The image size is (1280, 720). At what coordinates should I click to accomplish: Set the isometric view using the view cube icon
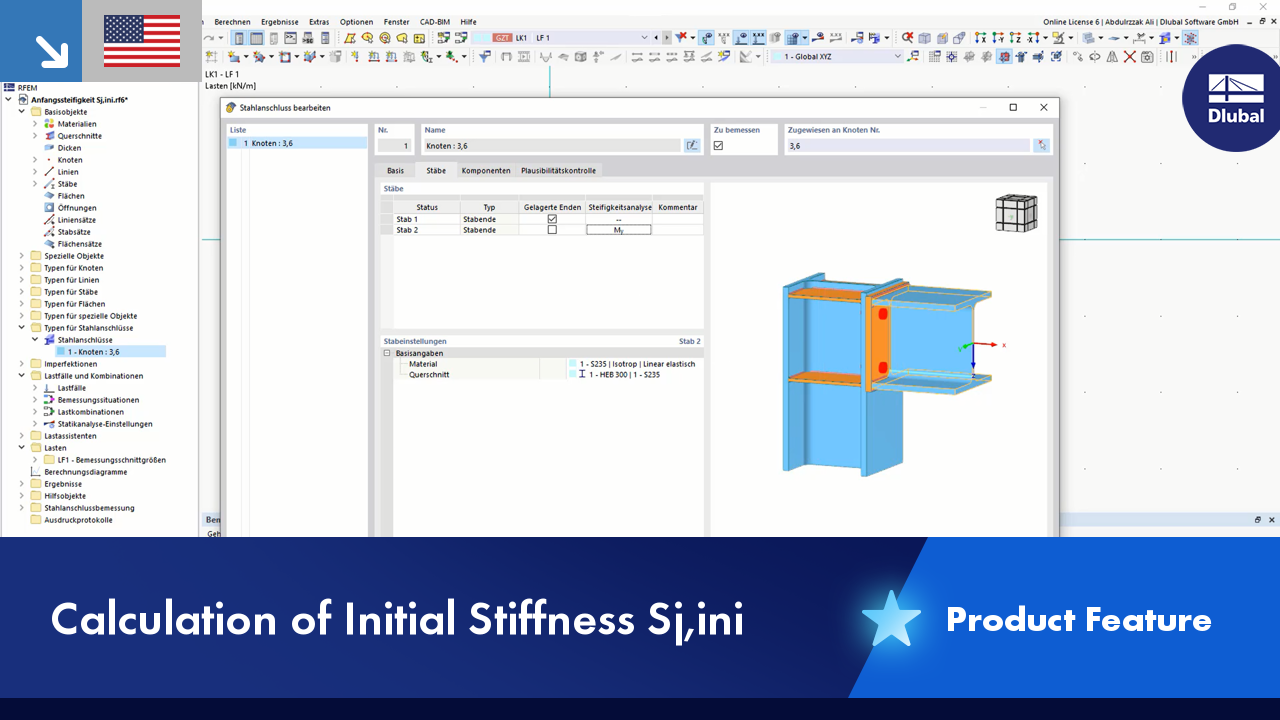click(x=924, y=37)
